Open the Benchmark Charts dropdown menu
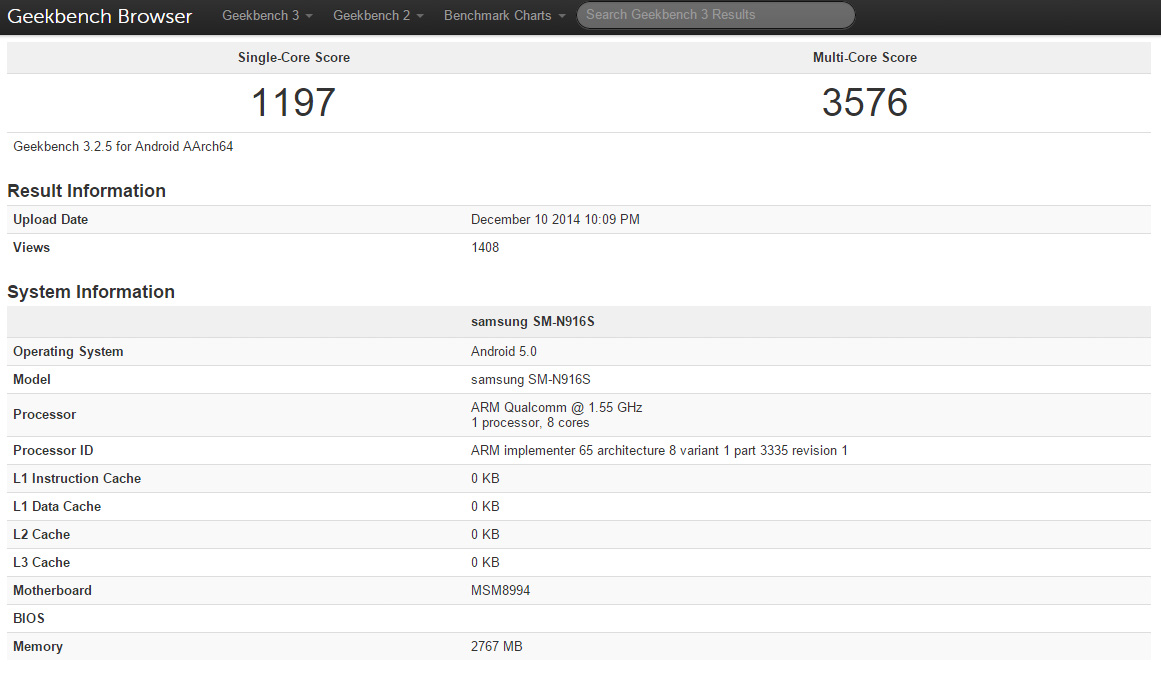This screenshot has width=1161, height=681. coord(504,16)
